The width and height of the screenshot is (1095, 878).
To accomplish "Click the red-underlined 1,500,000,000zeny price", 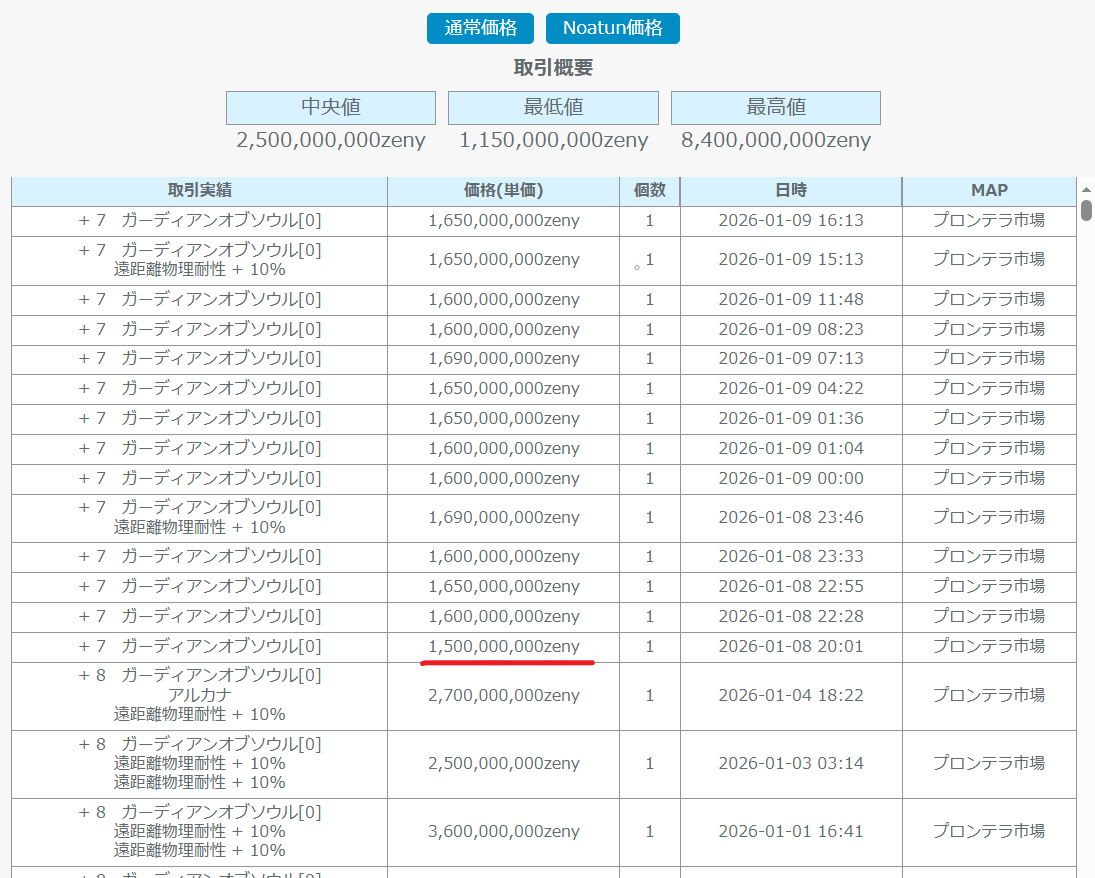I will pos(503,647).
